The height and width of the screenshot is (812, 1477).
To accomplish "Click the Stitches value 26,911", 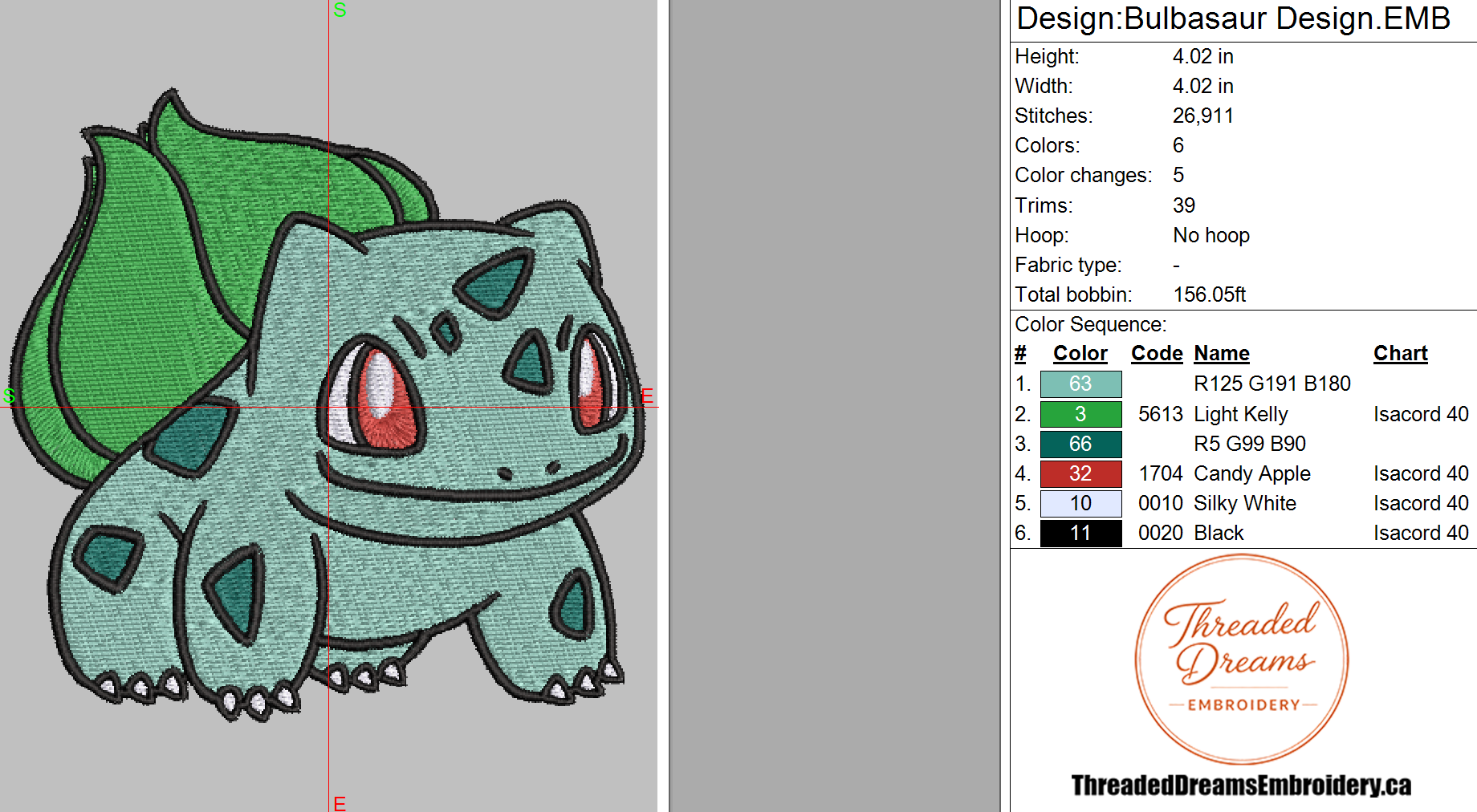I will pyautogui.click(x=1202, y=116).
